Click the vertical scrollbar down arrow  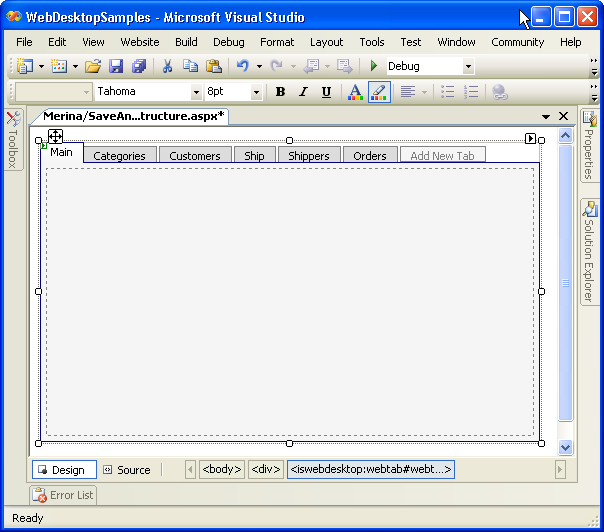coord(565,448)
